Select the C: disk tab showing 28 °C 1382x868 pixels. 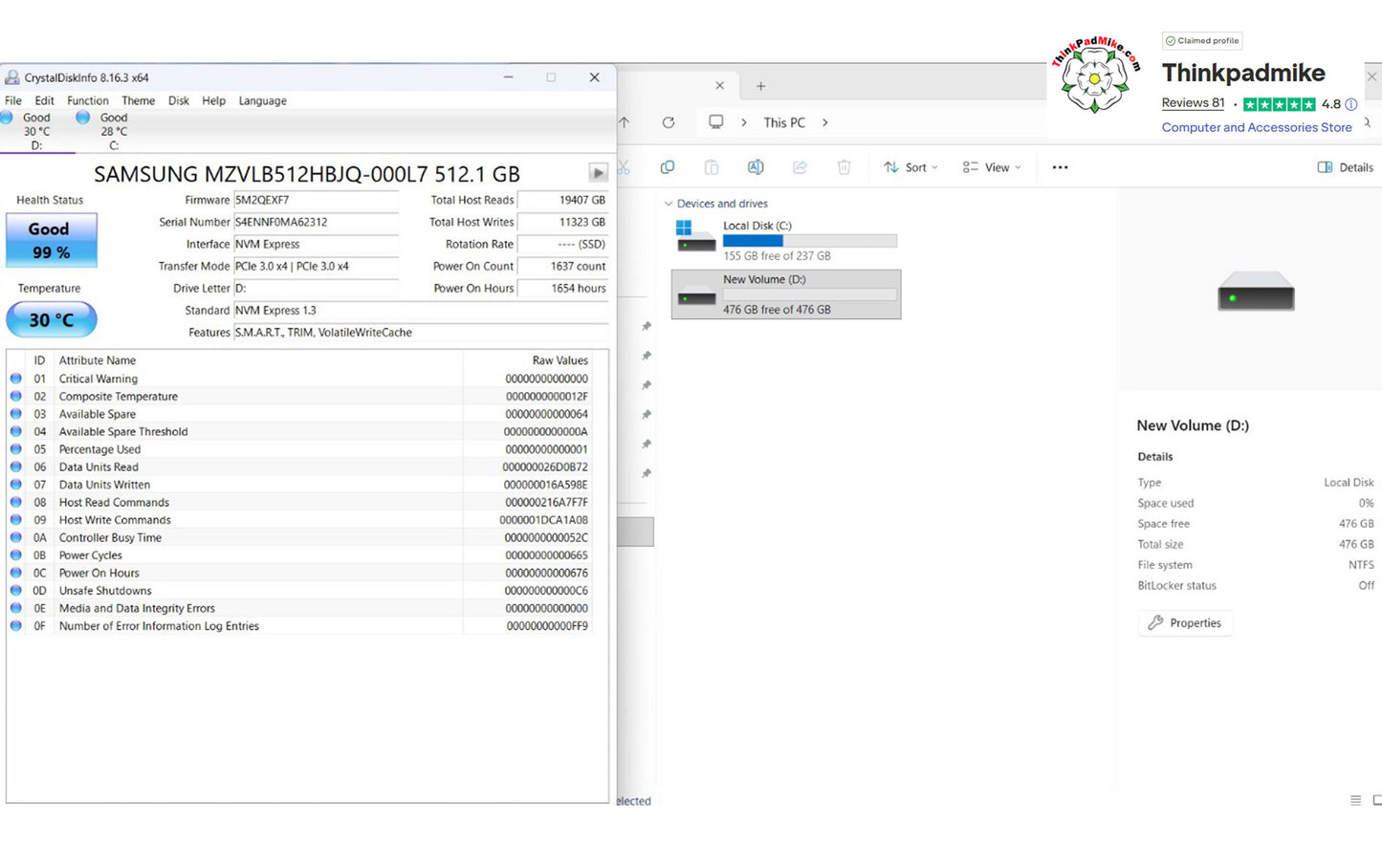click(113, 132)
